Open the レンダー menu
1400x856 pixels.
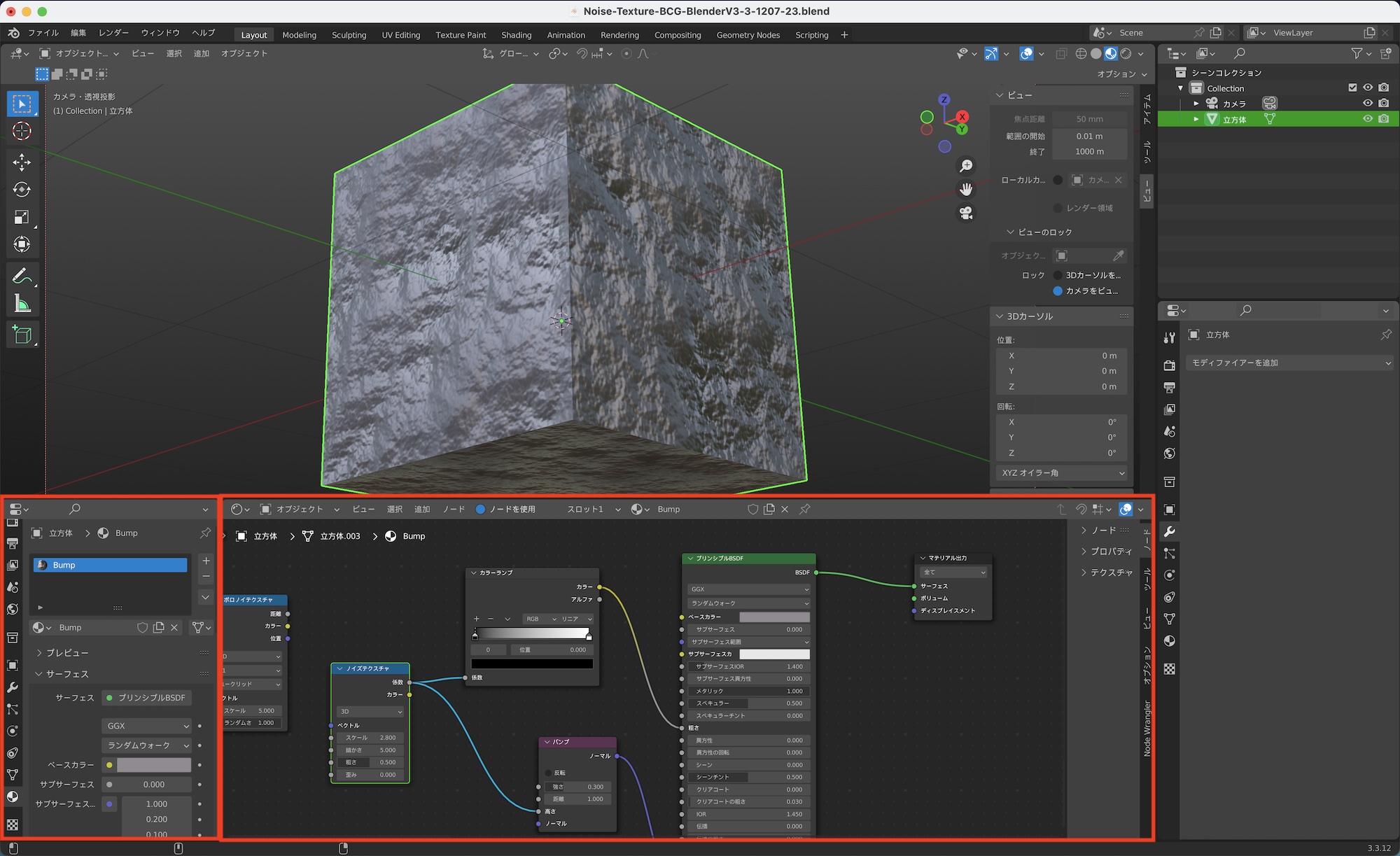pos(113,33)
